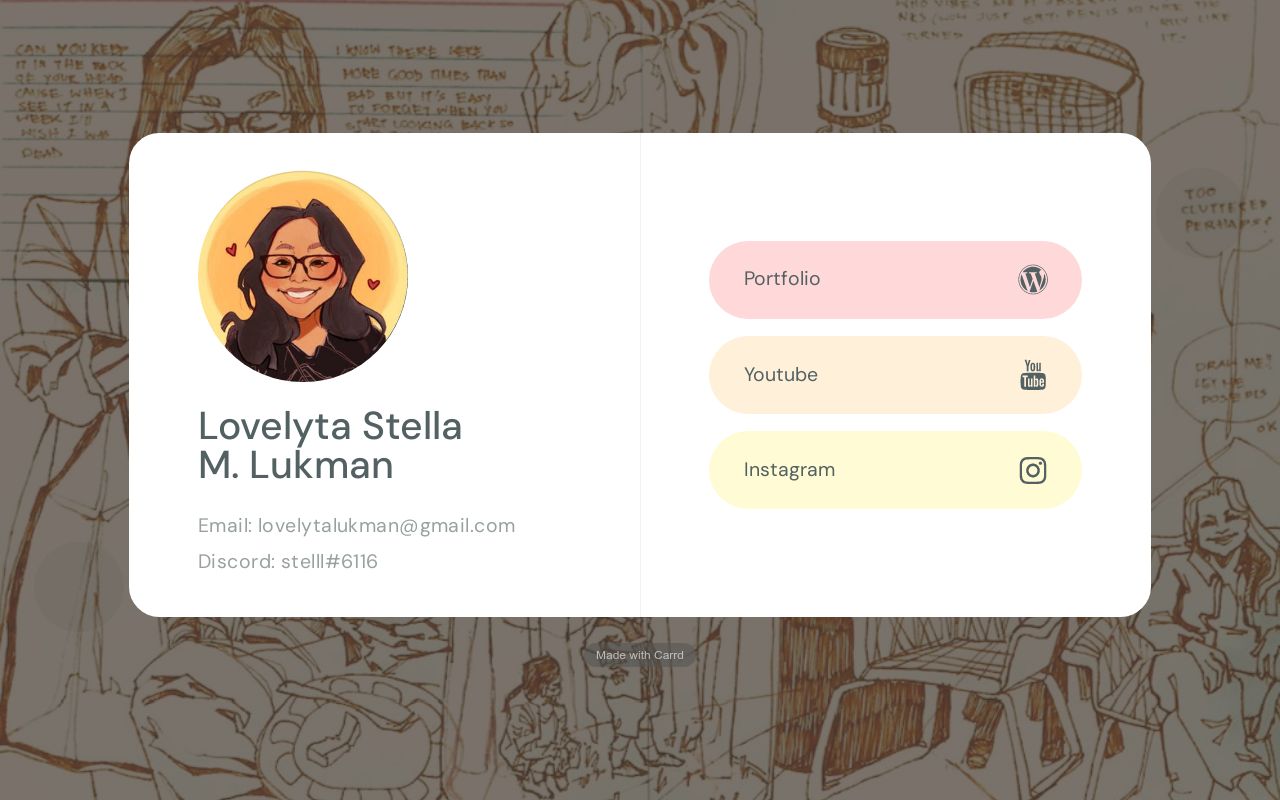Viewport: 1280px width, 800px height.
Task: Click the "Draw me!" speech bubble sketch
Action: pyautogui.click(x=1232, y=382)
